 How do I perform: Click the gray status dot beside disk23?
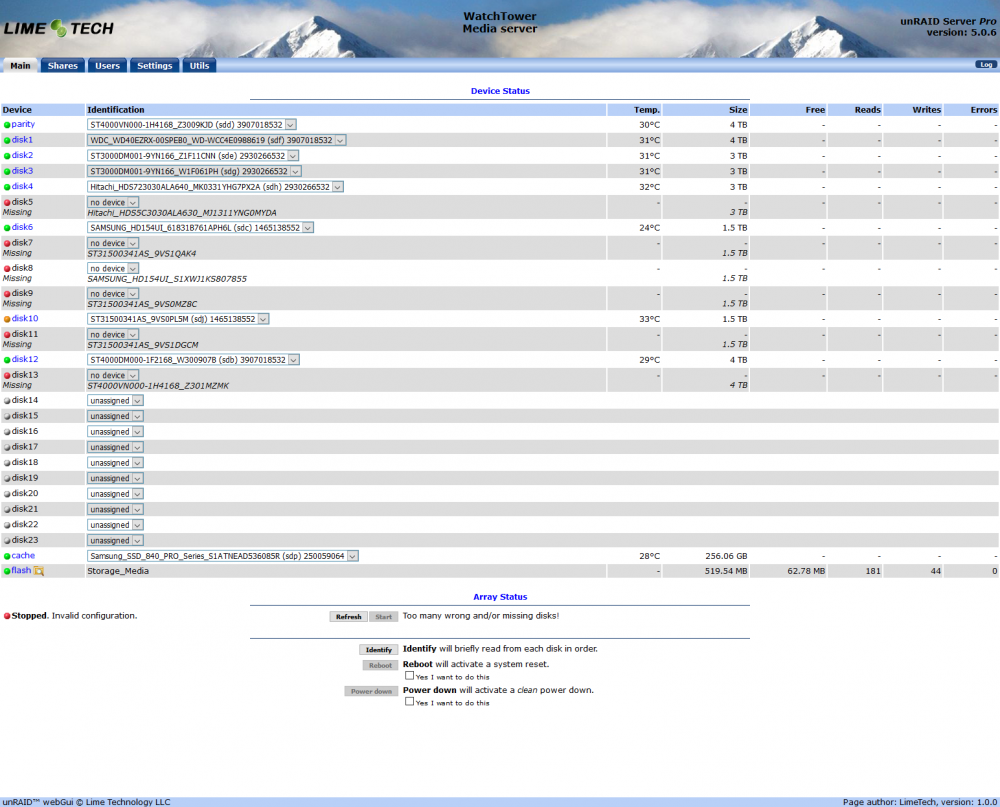(7, 540)
